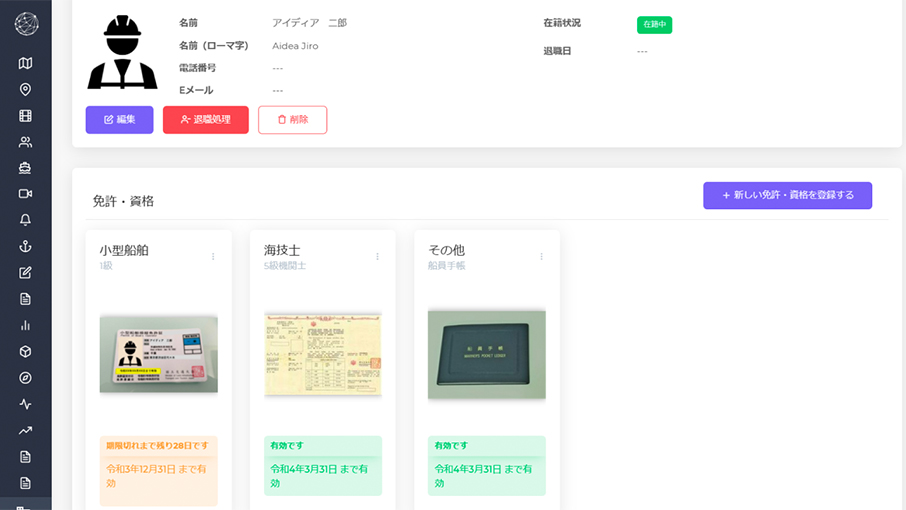Open notifications bell in sidebar
The height and width of the screenshot is (510, 906).
[x=25, y=220]
